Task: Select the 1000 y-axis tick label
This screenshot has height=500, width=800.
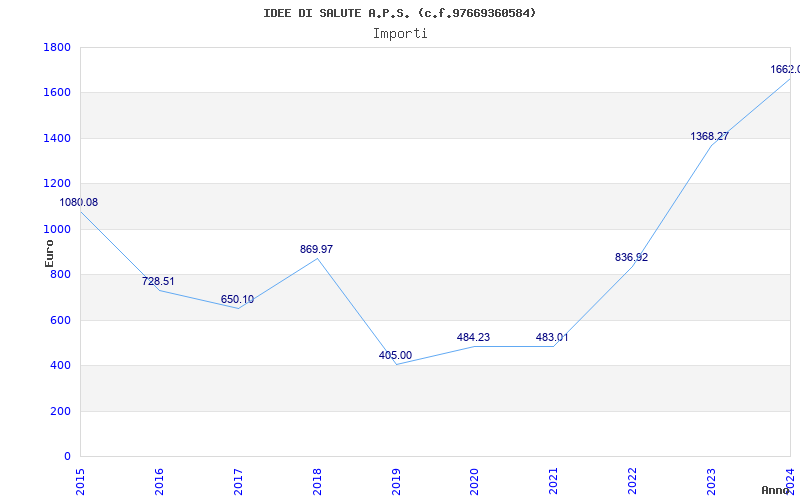Action: coord(57,230)
